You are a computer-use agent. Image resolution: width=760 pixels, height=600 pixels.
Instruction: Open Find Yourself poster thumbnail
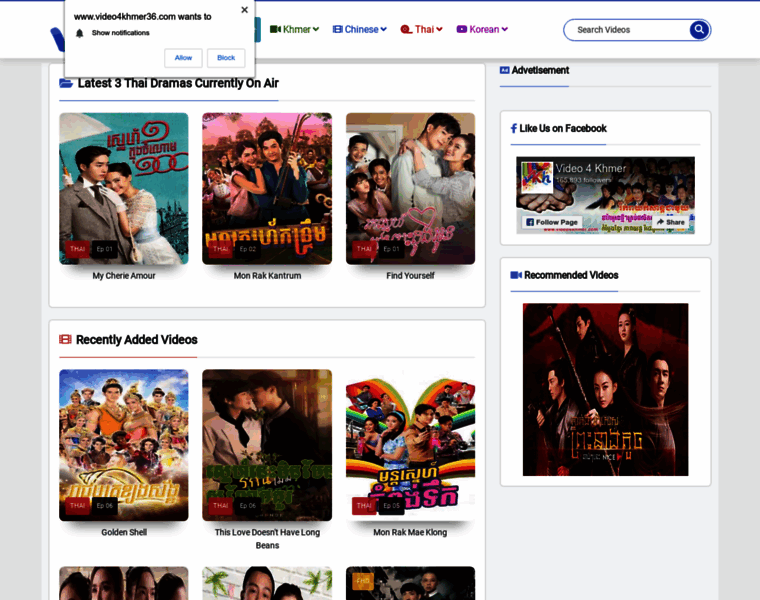pos(411,189)
